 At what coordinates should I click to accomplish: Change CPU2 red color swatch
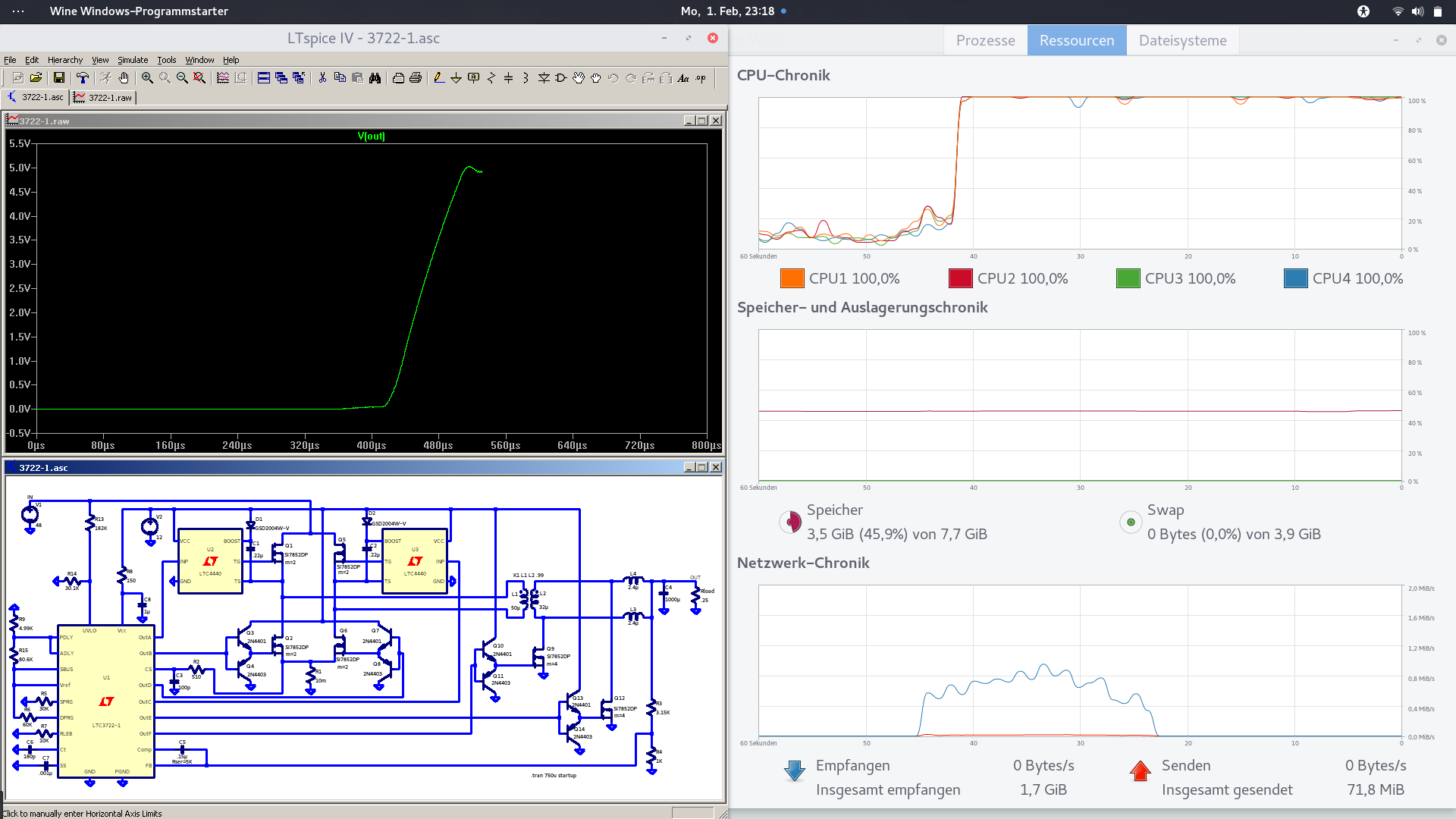coord(960,278)
